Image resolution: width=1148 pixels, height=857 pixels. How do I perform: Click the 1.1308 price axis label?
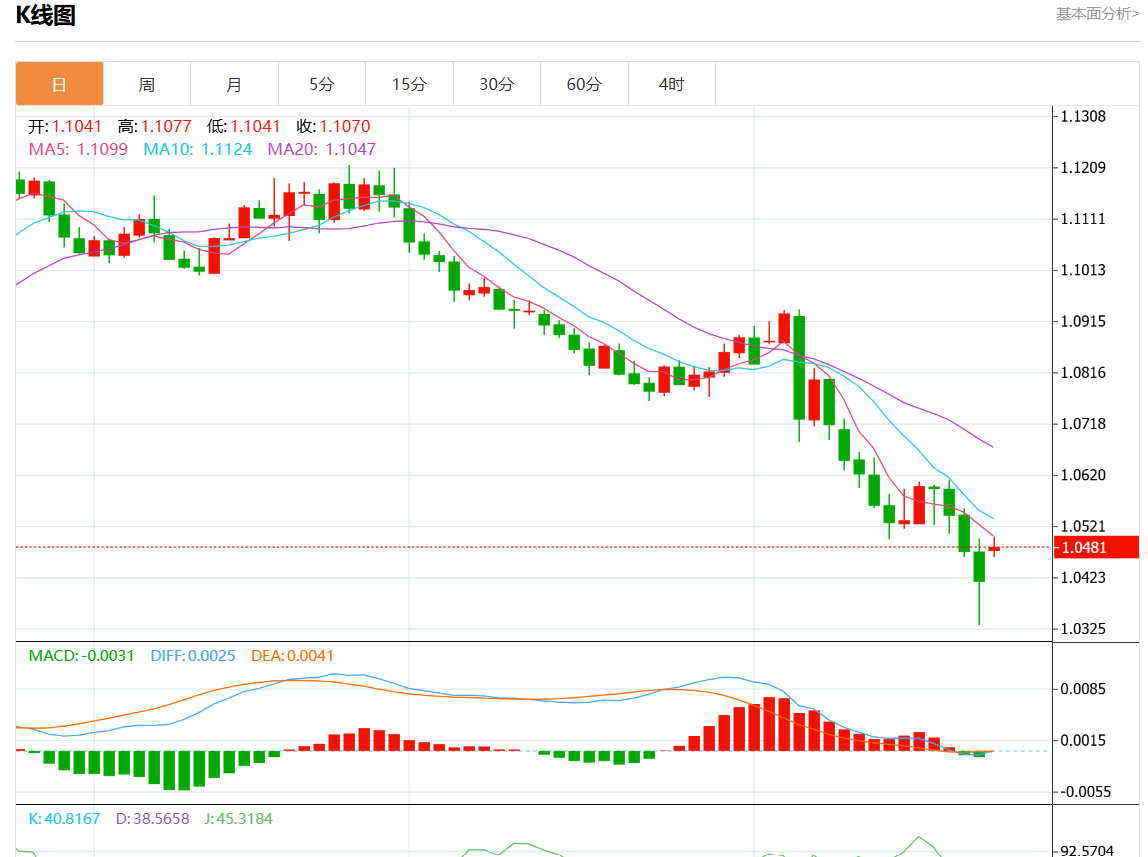pos(1083,116)
